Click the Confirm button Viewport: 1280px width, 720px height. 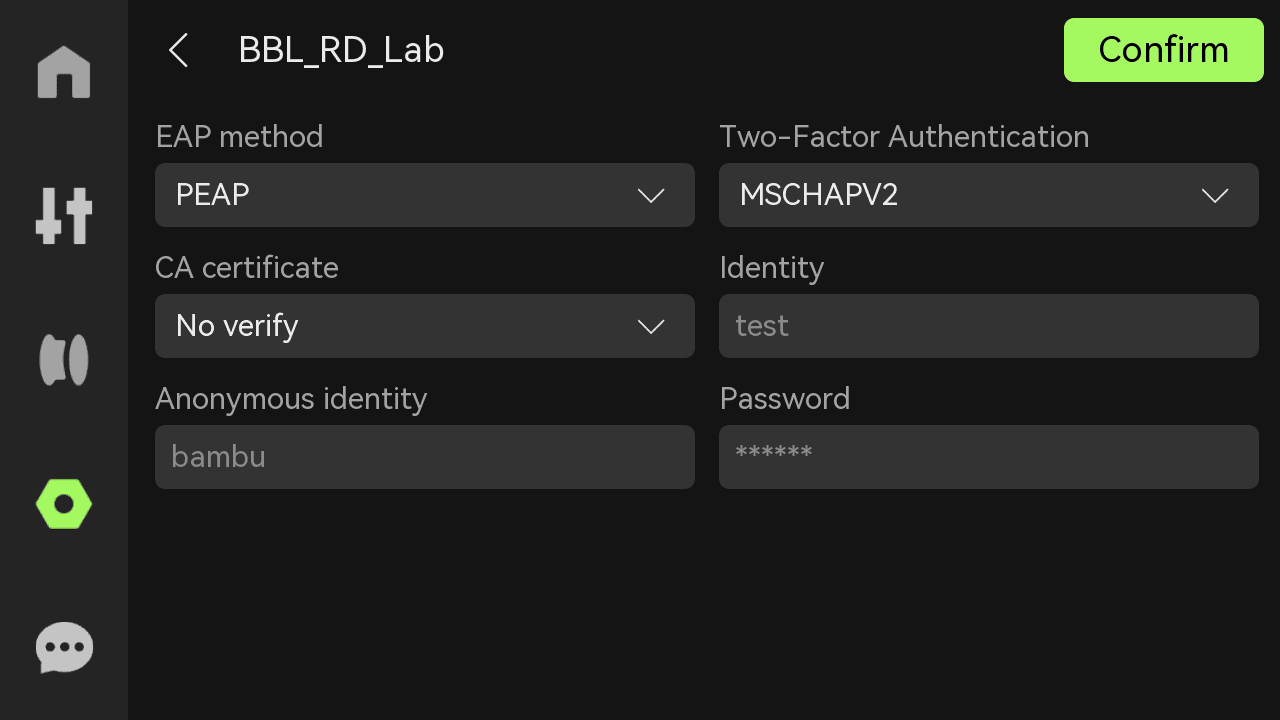(1164, 50)
